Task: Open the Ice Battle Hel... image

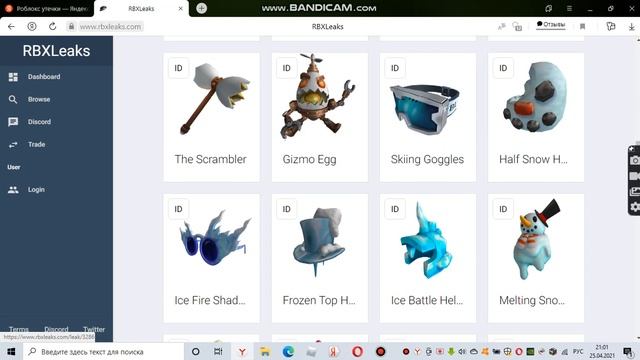Action: click(426, 241)
